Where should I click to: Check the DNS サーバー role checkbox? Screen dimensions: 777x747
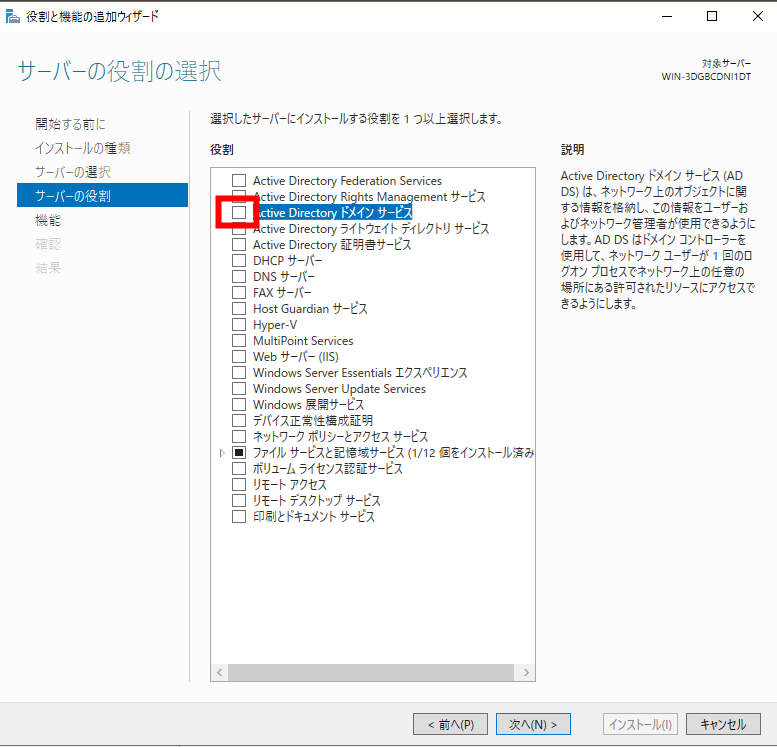pyautogui.click(x=239, y=276)
